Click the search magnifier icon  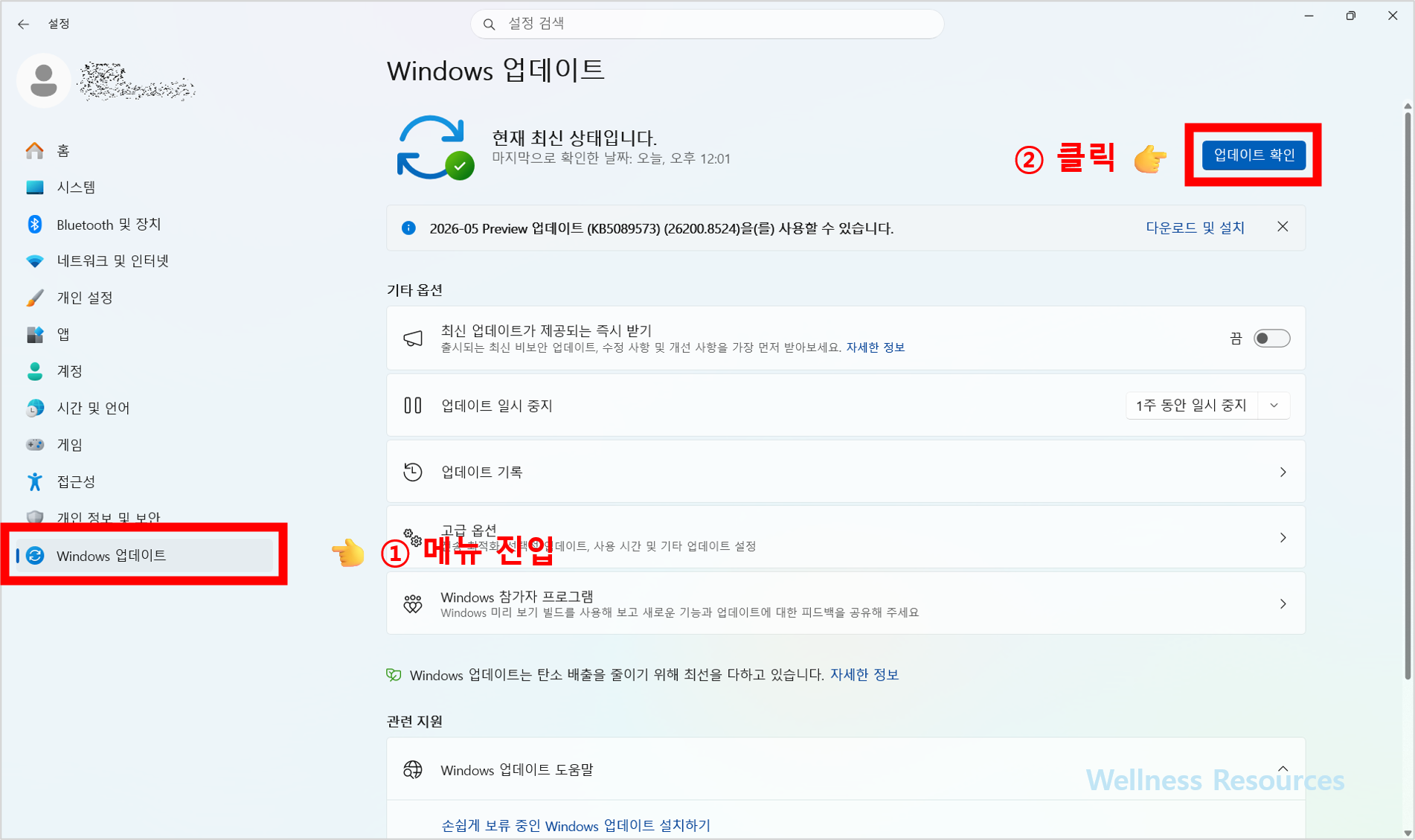point(489,25)
